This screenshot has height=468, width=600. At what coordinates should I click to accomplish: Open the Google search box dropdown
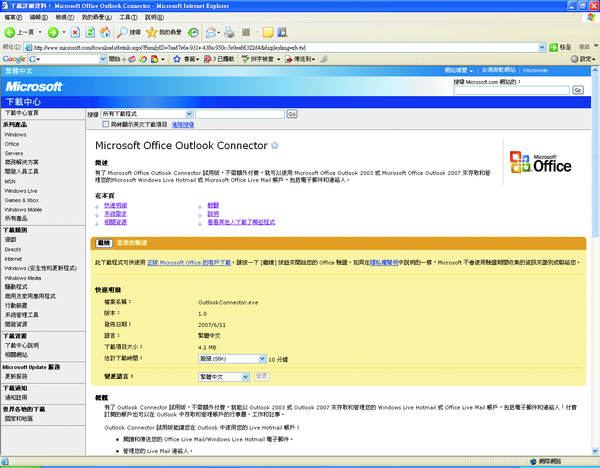pyautogui.click(x=103, y=59)
